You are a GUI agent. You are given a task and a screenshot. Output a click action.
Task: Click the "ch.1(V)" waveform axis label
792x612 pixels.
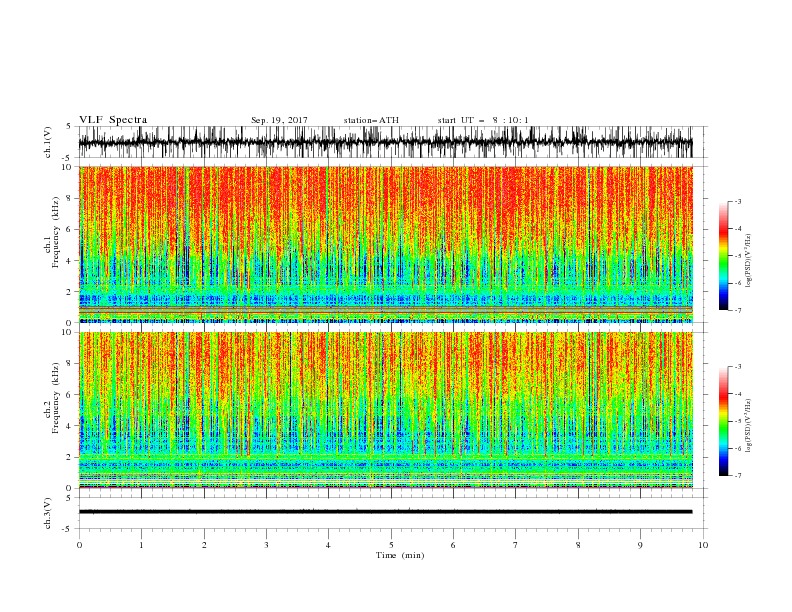[x=48, y=142]
